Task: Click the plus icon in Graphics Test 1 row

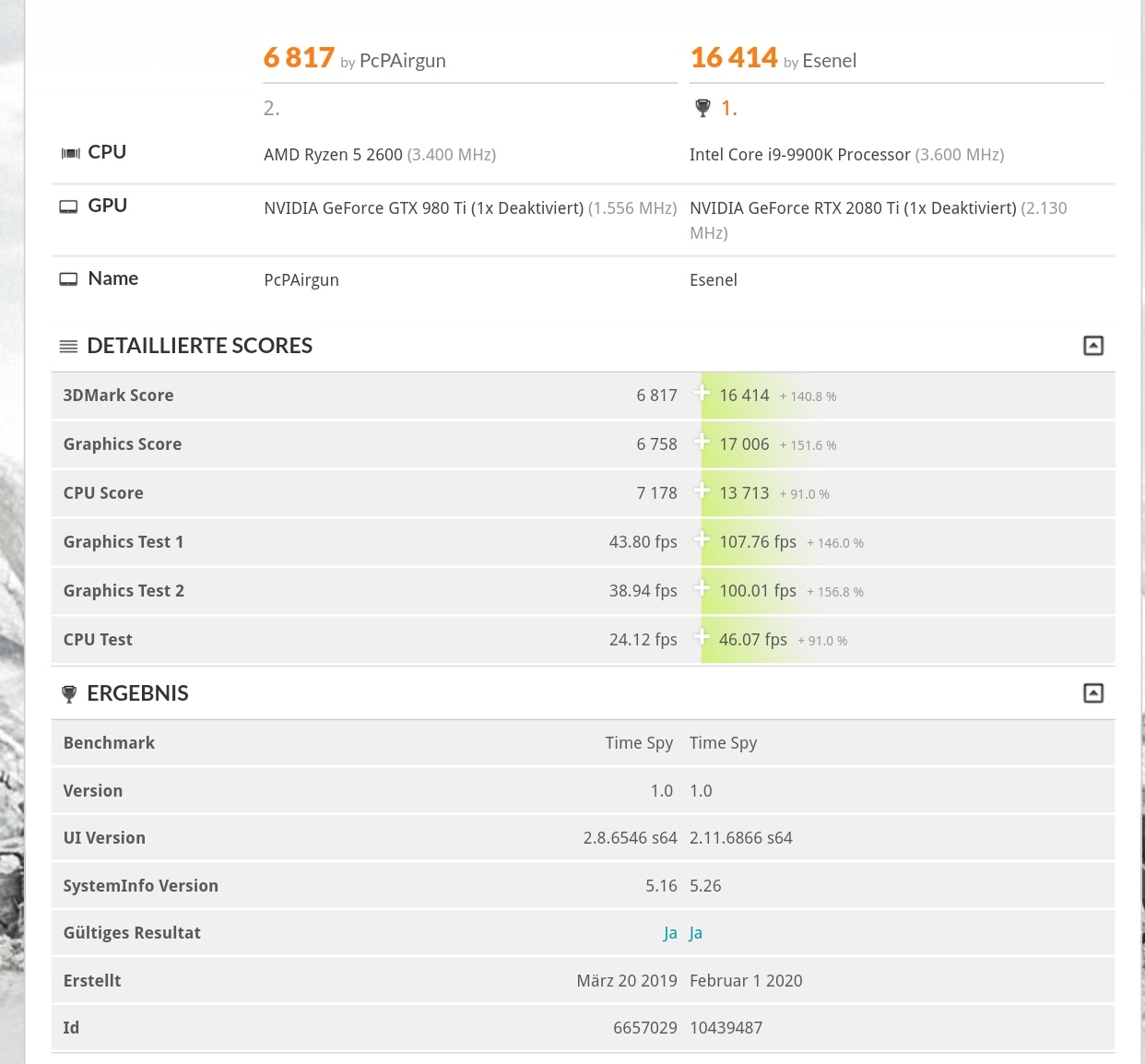Action: tap(702, 539)
